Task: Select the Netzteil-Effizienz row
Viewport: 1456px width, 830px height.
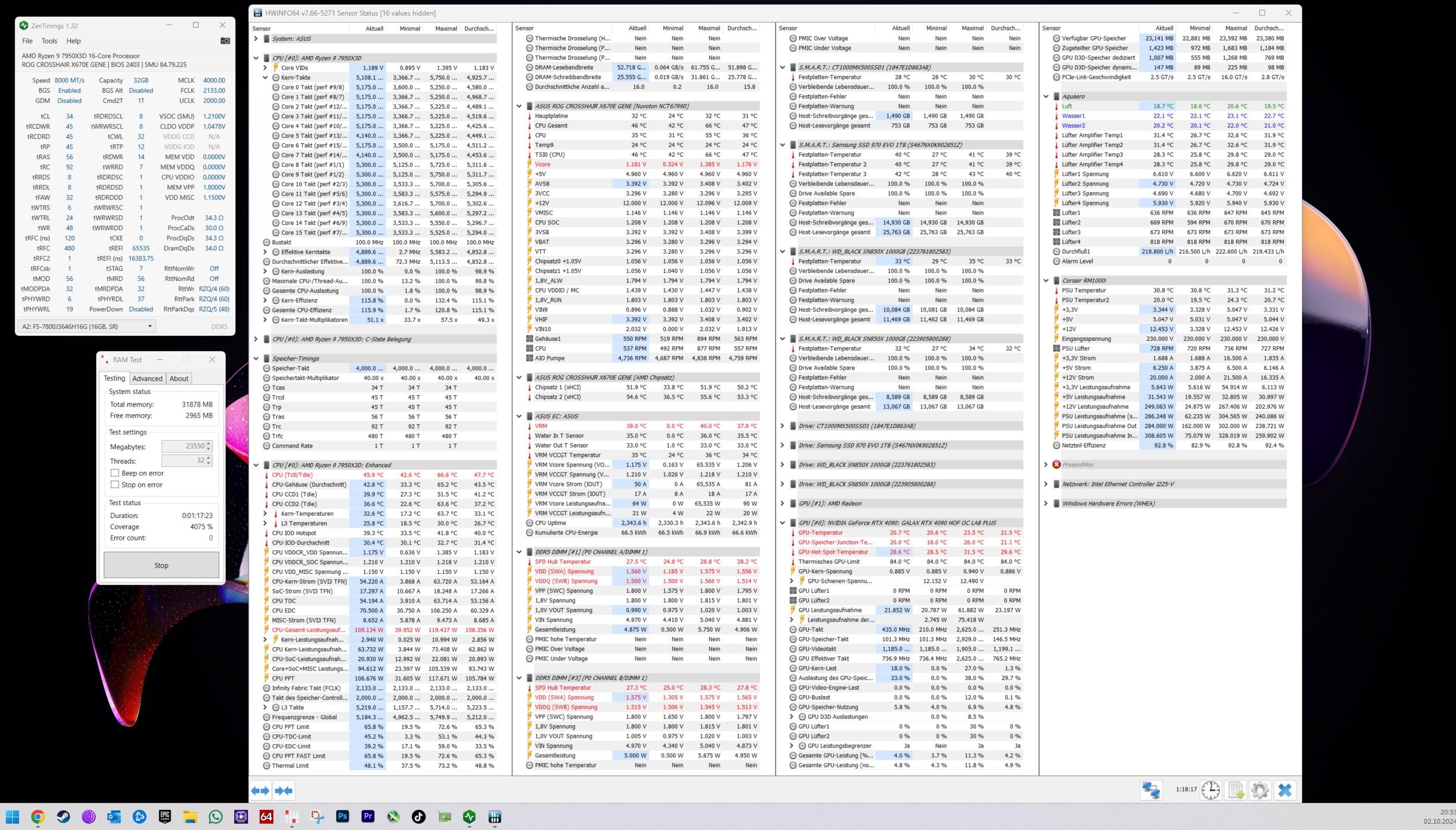Action: click(x=1169, y=446)
